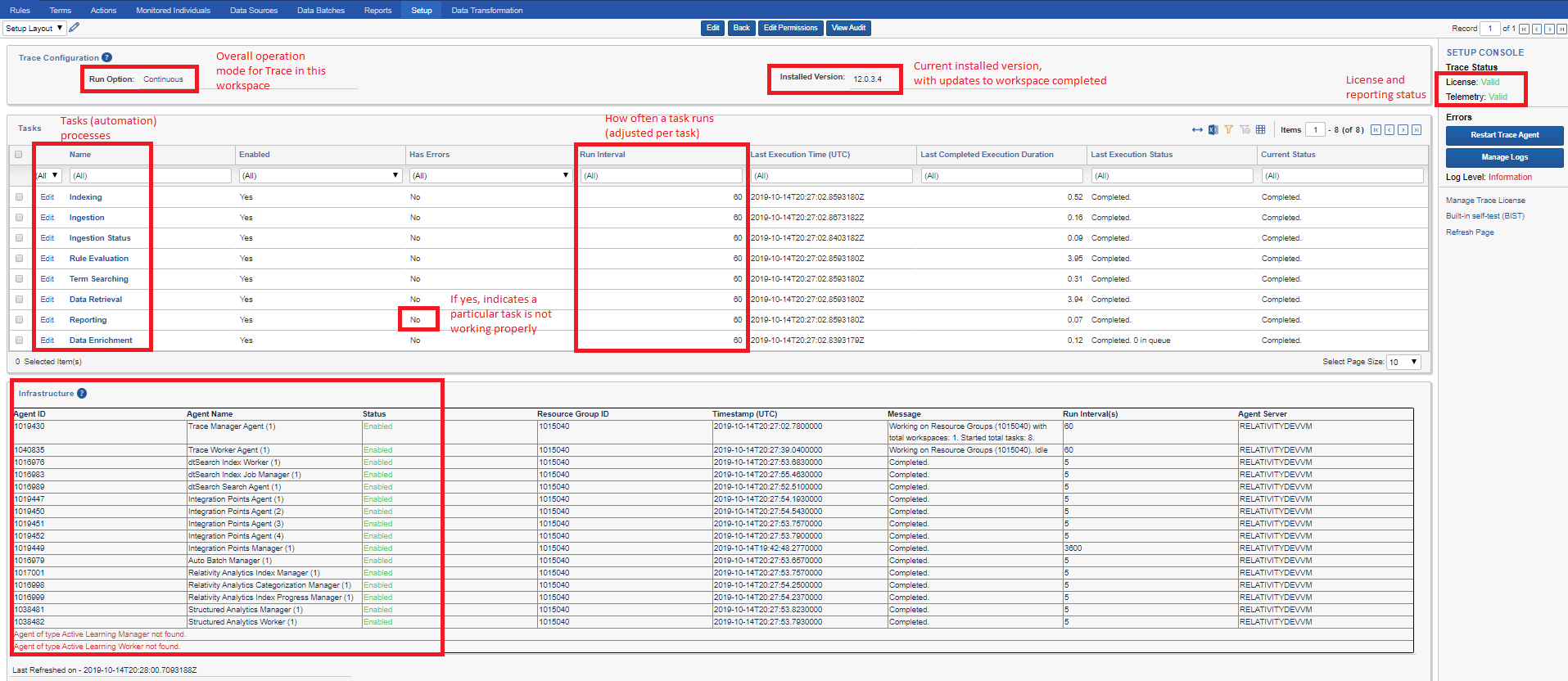The height and width of the screenshot is (681, 1568).
Task: Click Edit link for Indexing task
Action: [x=47, y=197]
